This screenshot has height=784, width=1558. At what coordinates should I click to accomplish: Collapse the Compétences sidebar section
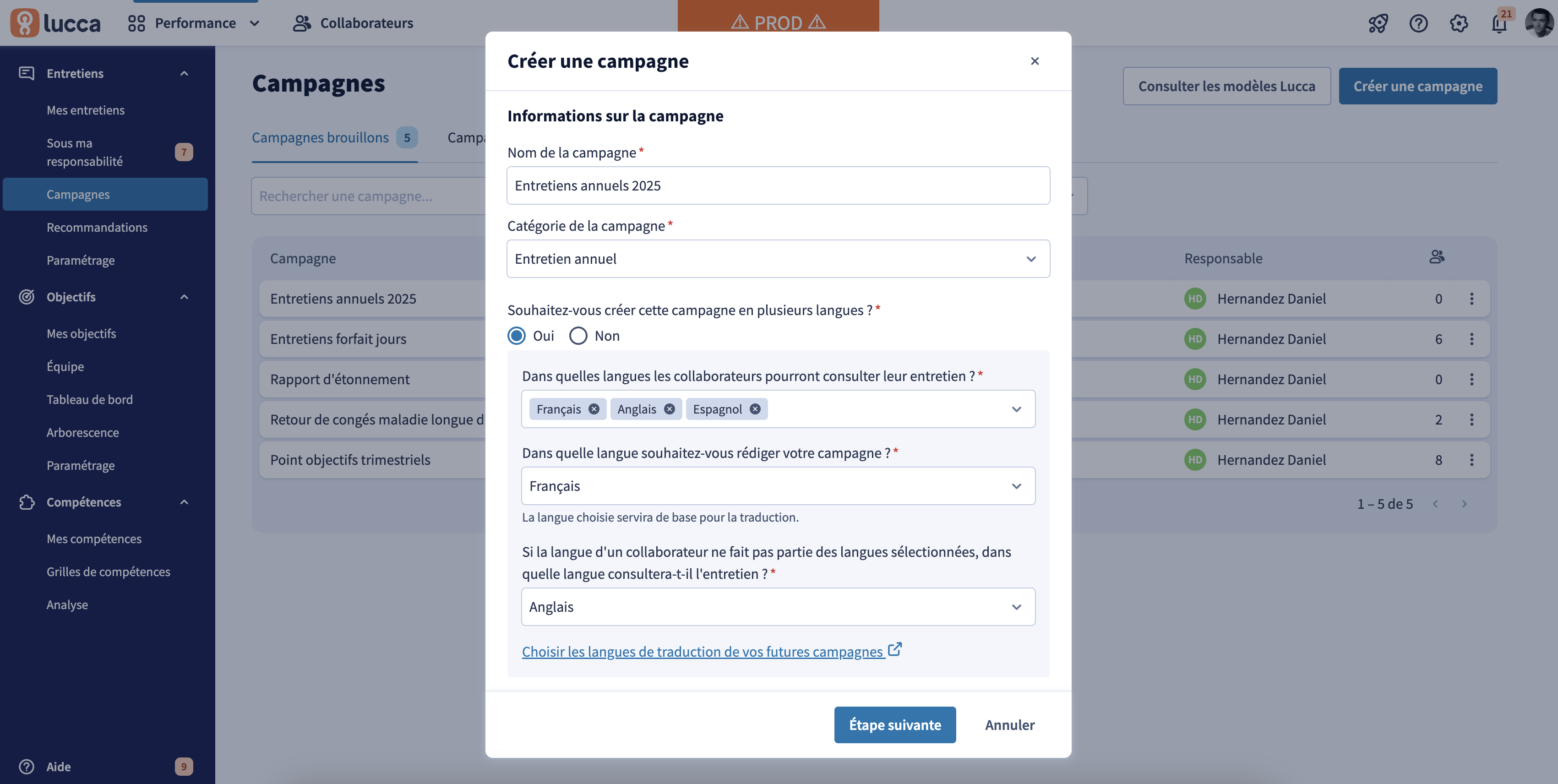click(185, 502)
